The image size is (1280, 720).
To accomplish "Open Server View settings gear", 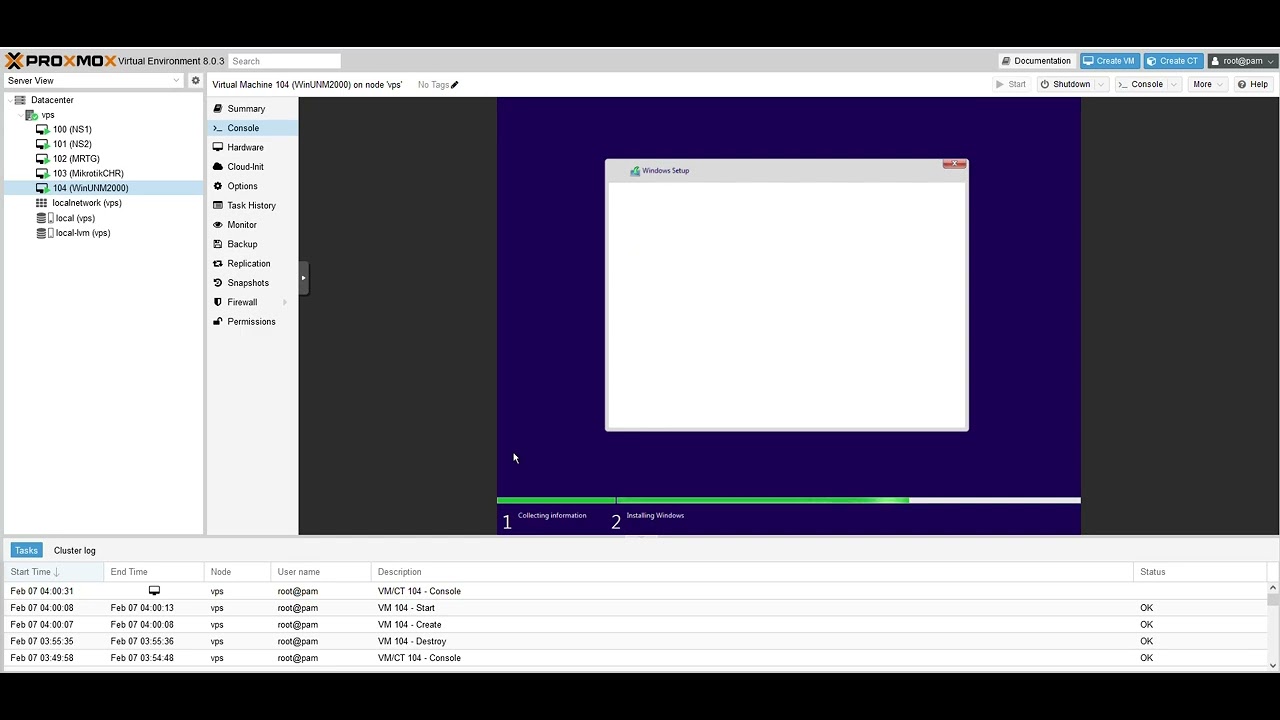I will point(195,81).
